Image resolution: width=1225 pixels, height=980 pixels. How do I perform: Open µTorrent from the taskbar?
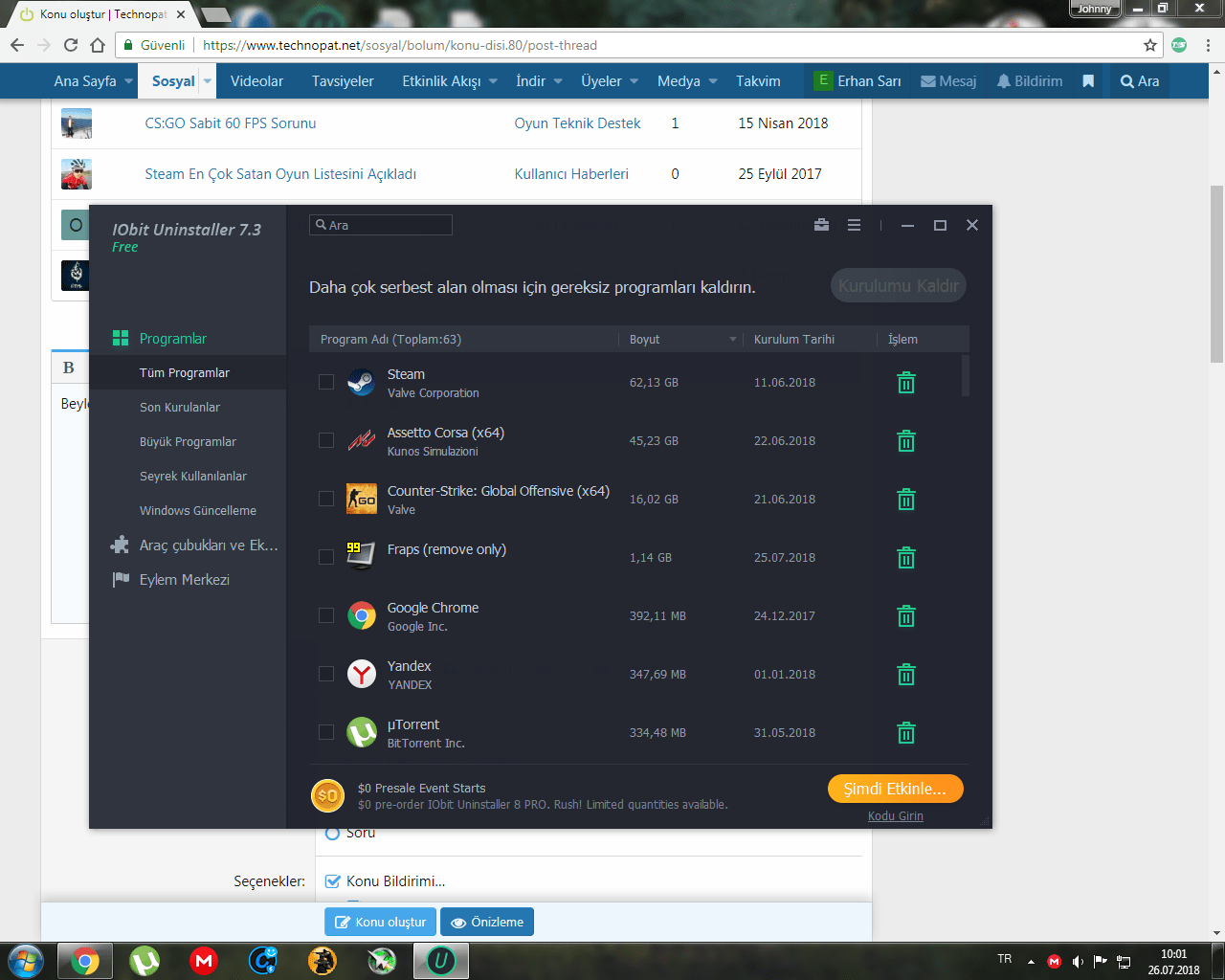(x=145, y=960)
